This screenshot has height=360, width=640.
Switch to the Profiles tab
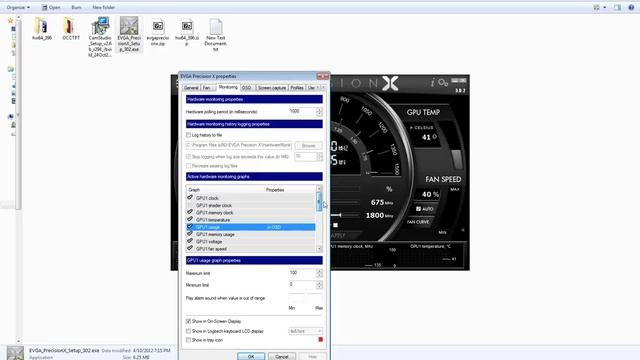point(297,88)
